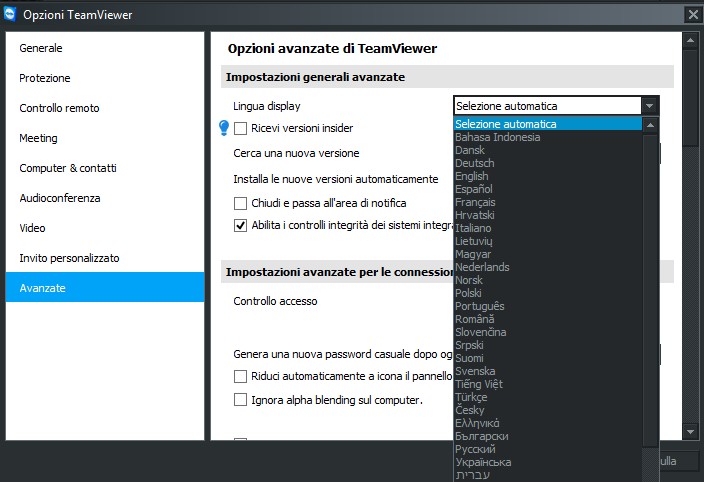Enable Ricevi versioni insider checkbox
The width and height of the screenshot is (704, 482).
tap(241, 128)
